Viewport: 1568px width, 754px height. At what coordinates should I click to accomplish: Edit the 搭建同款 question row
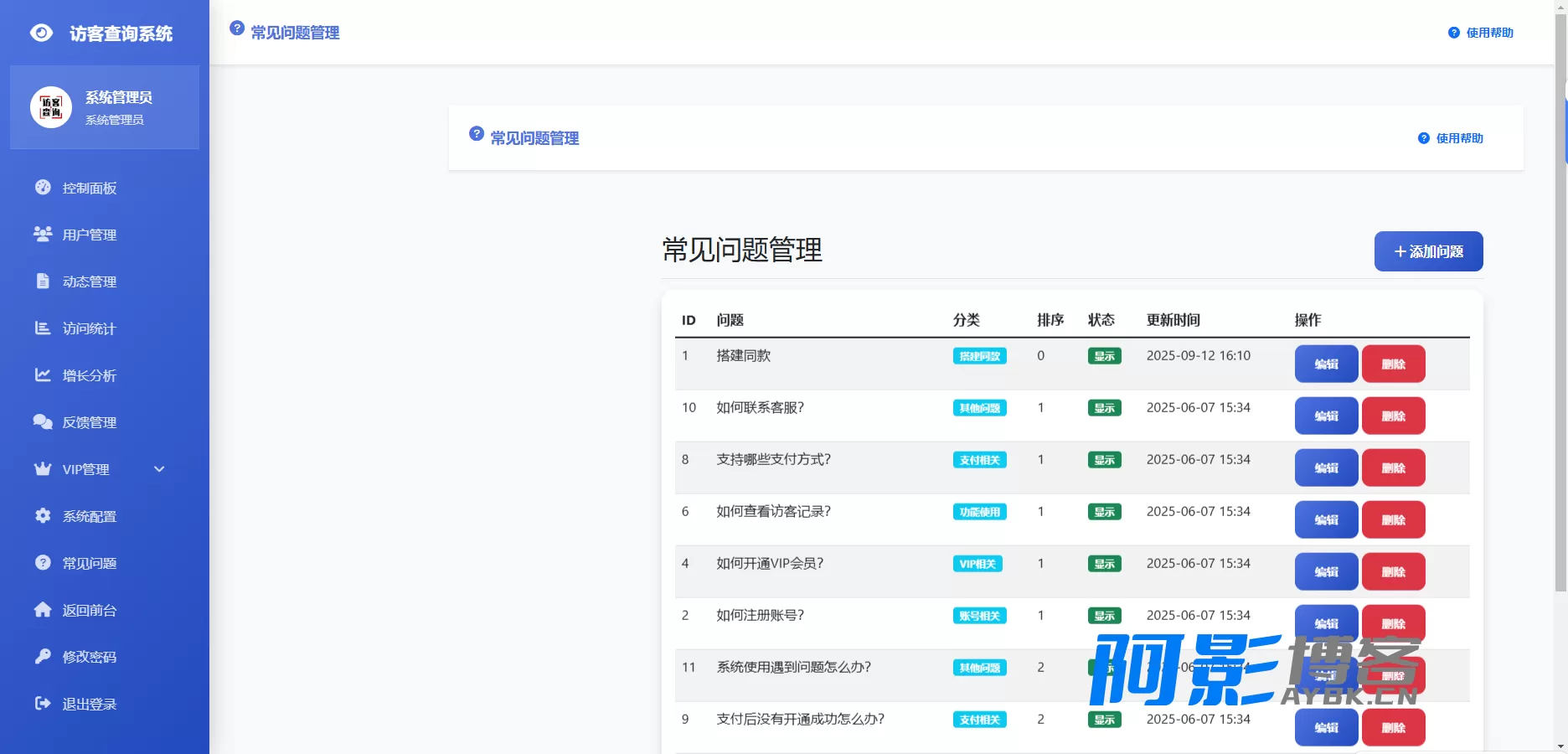(x=1326, y=364)
